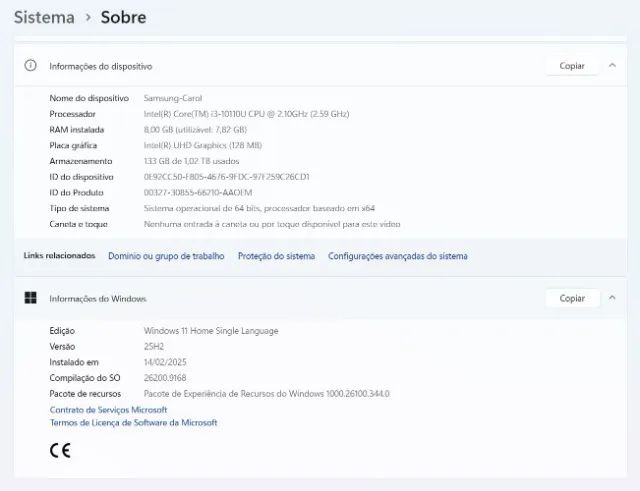This screenshot has height=491, width=640.
Task: Click the Processador label
Action: click(x=73, y=114)
